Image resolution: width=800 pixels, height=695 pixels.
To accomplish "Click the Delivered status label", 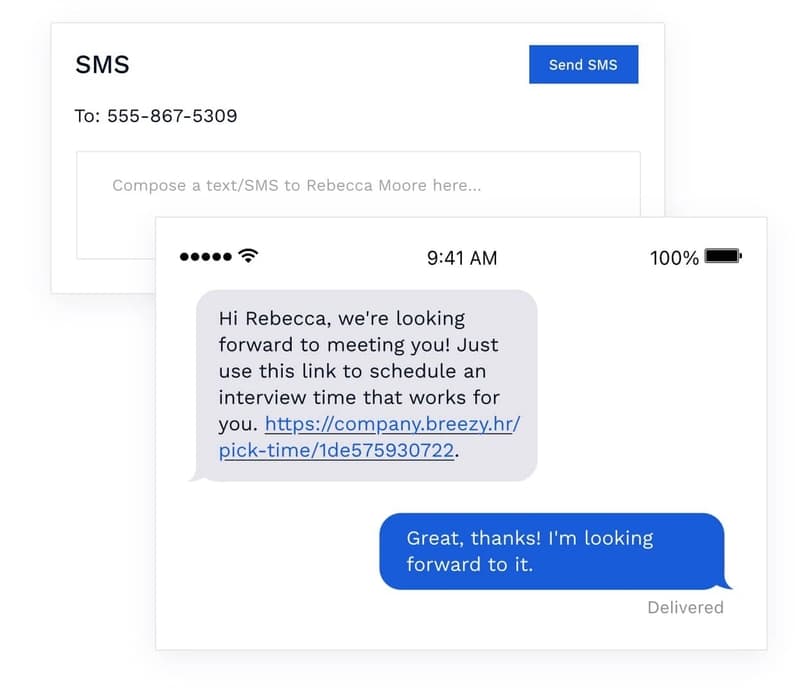I will click(x=685, y=607).
